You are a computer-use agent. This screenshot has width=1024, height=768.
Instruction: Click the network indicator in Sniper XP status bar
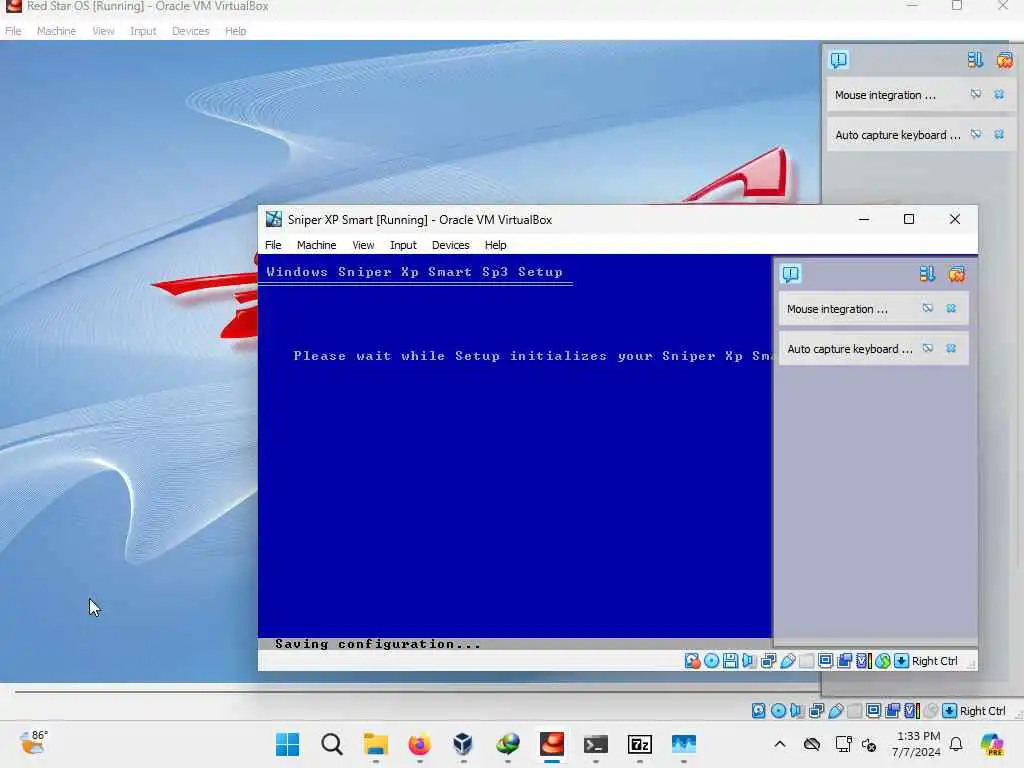768,661
